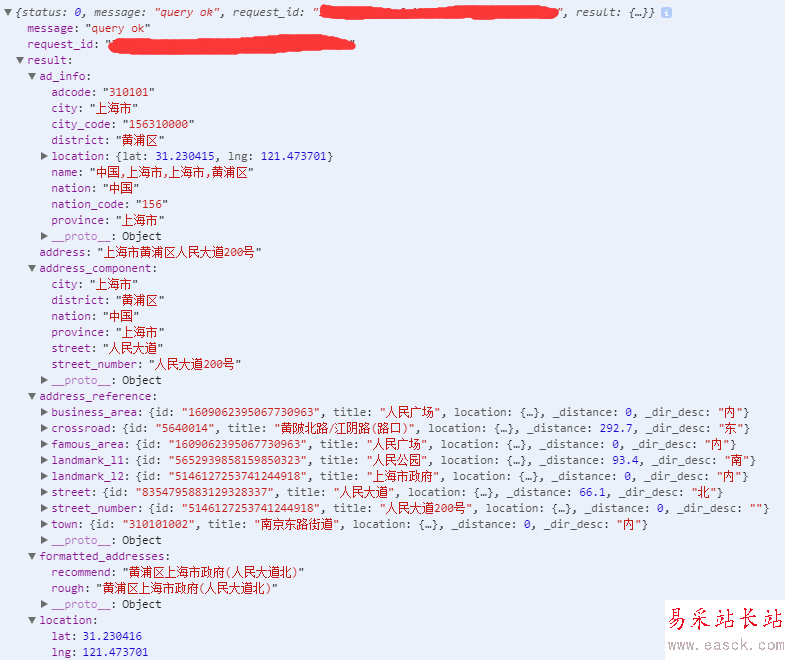Viewport: 785px width, 660px height.
Task: Click the address value 上海市黄浦区人民大道200号
Action: coord(179,252)
